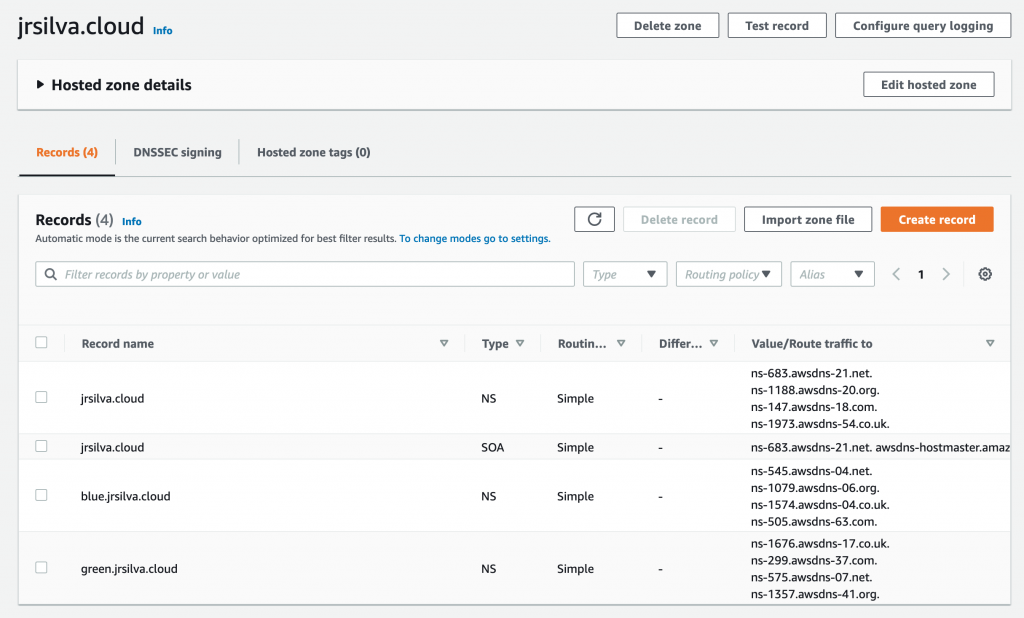Select the green.jrsilva.cloud record checkbox
The height and width of the screenshot is (618, 1024).
tap(41, 567)
